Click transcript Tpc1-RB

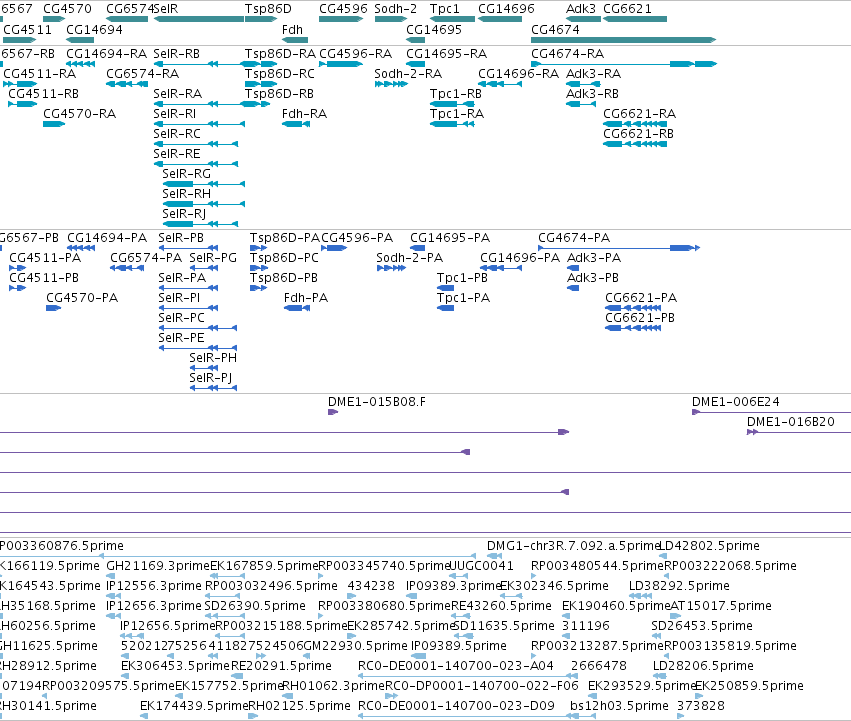point(456,94)
